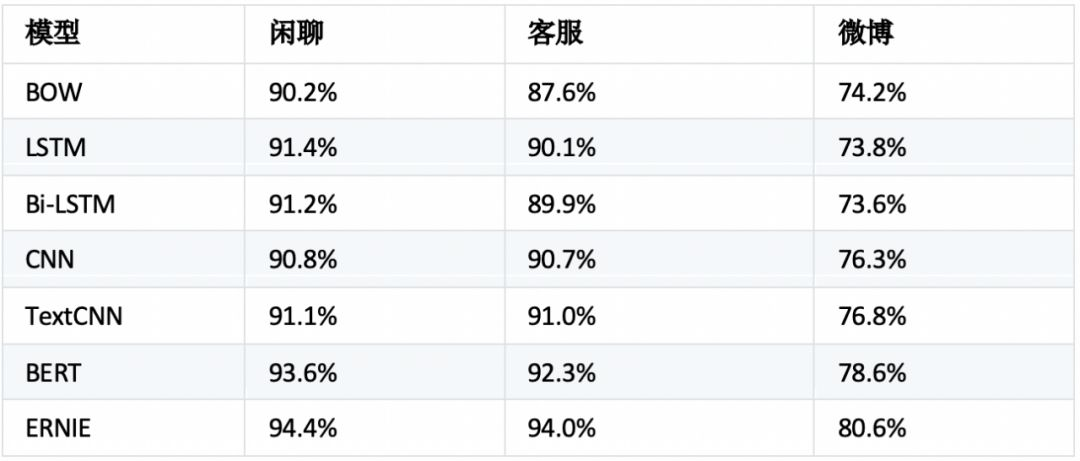1080x461 pixels.
Task: Click ERNIE's 94.4% 闲聊 score
Action: 303,429
